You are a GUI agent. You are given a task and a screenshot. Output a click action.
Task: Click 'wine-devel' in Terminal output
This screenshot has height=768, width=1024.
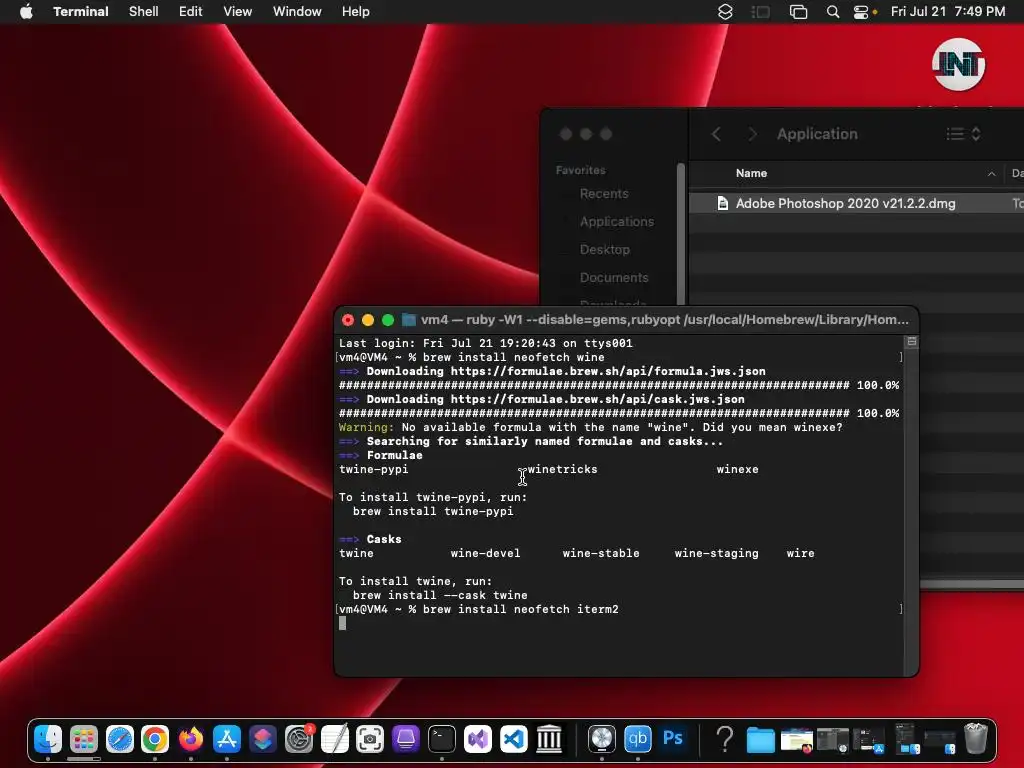[485, 553]
